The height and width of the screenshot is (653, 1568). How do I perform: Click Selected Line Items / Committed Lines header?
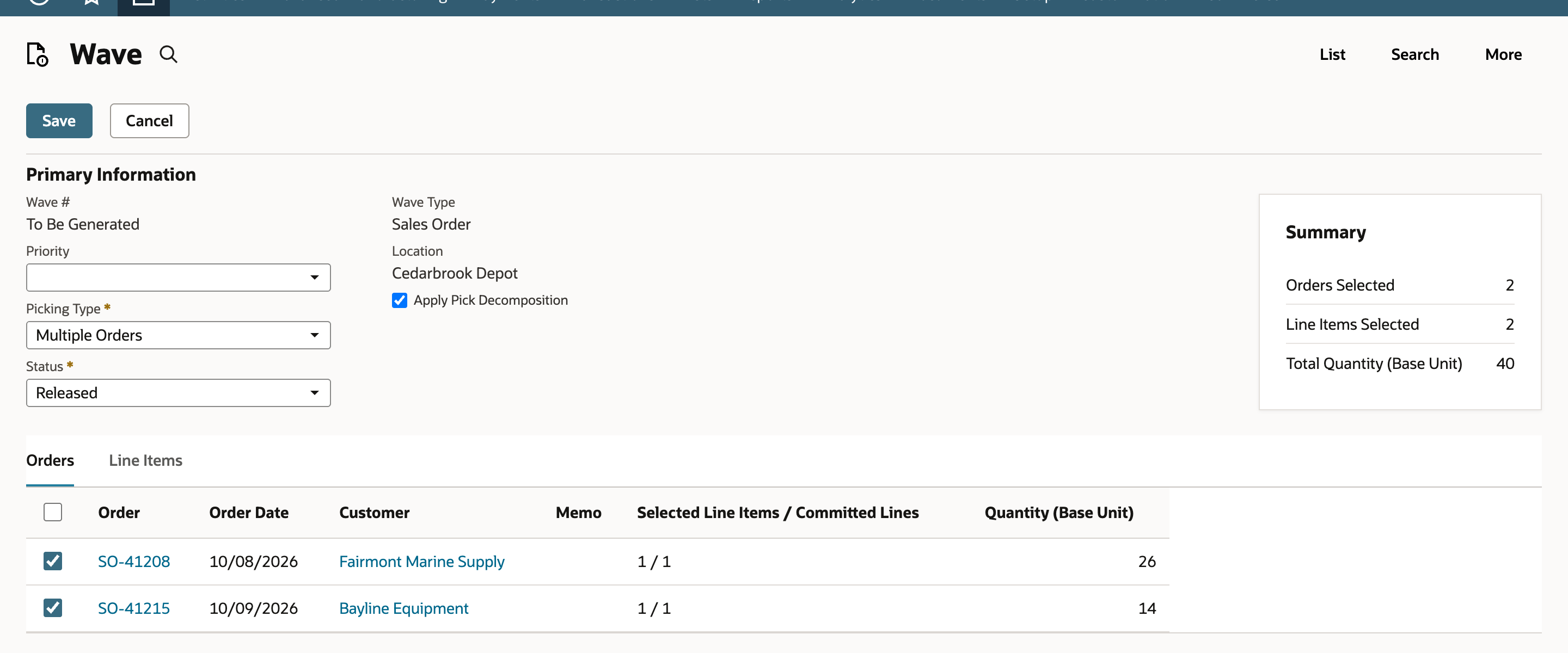coord(777,513)
